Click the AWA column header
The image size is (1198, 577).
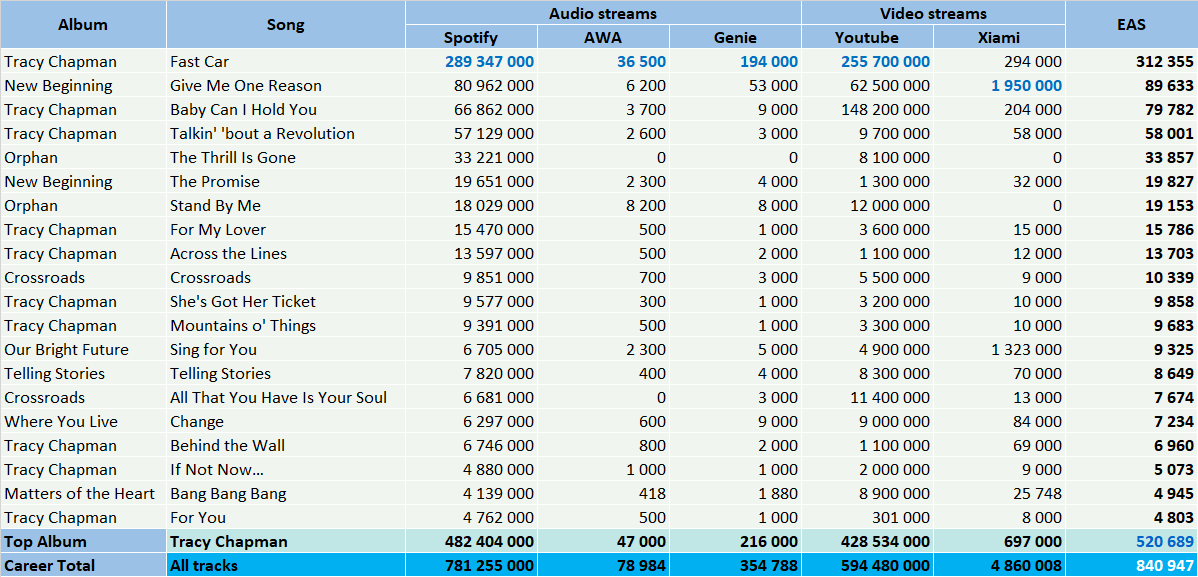click(604, 37)
